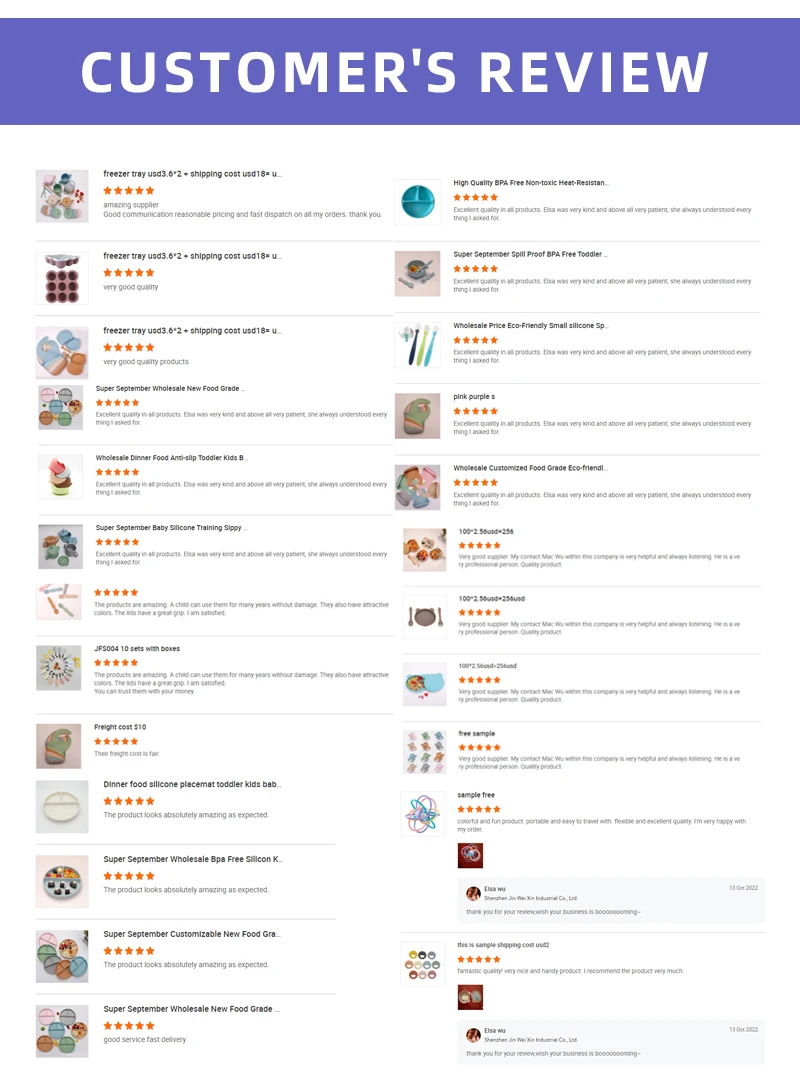The width and height of the screenshot is (800, 1090).
Task: Open the white divided placemat thumbnail
Action: point(62,806)
